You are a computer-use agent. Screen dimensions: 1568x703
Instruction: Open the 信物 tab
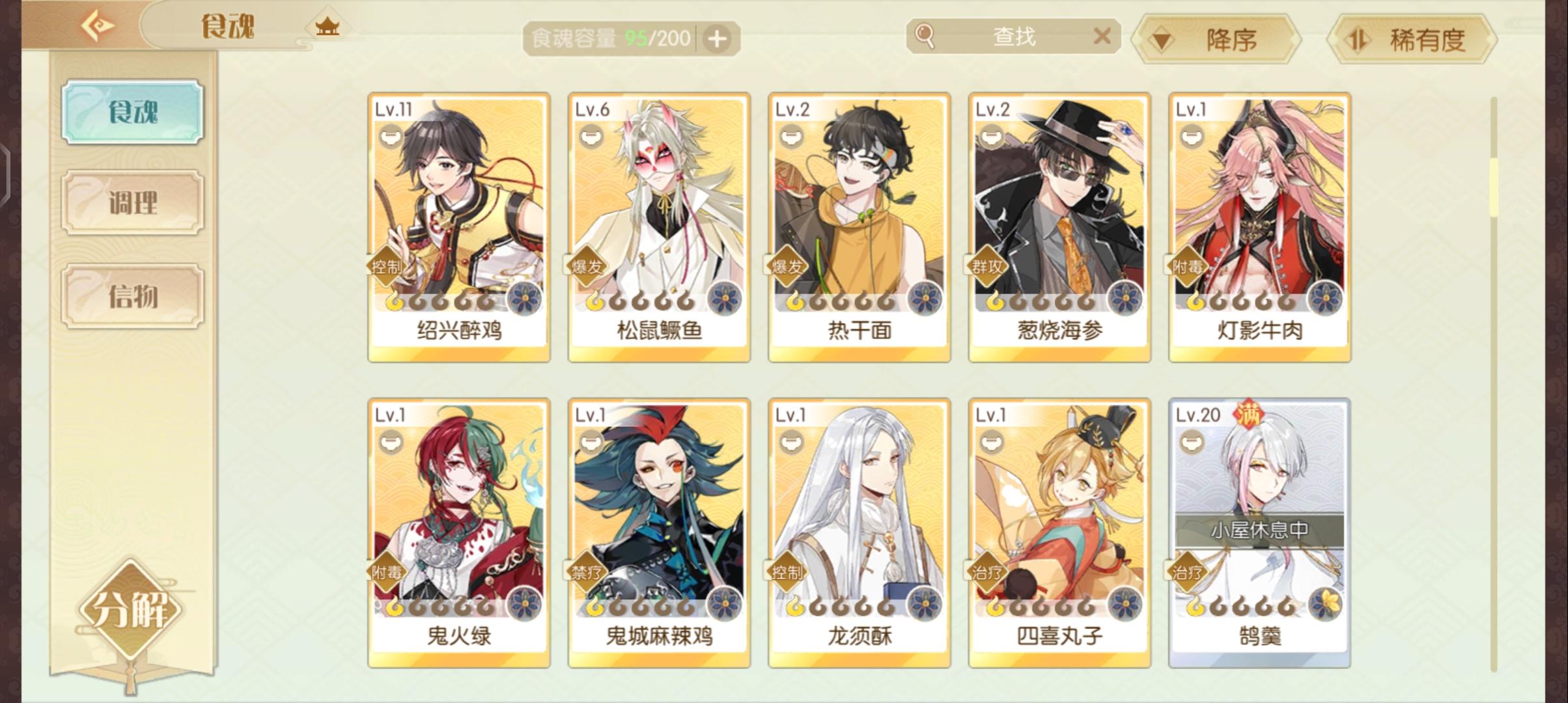coord(133,296)
